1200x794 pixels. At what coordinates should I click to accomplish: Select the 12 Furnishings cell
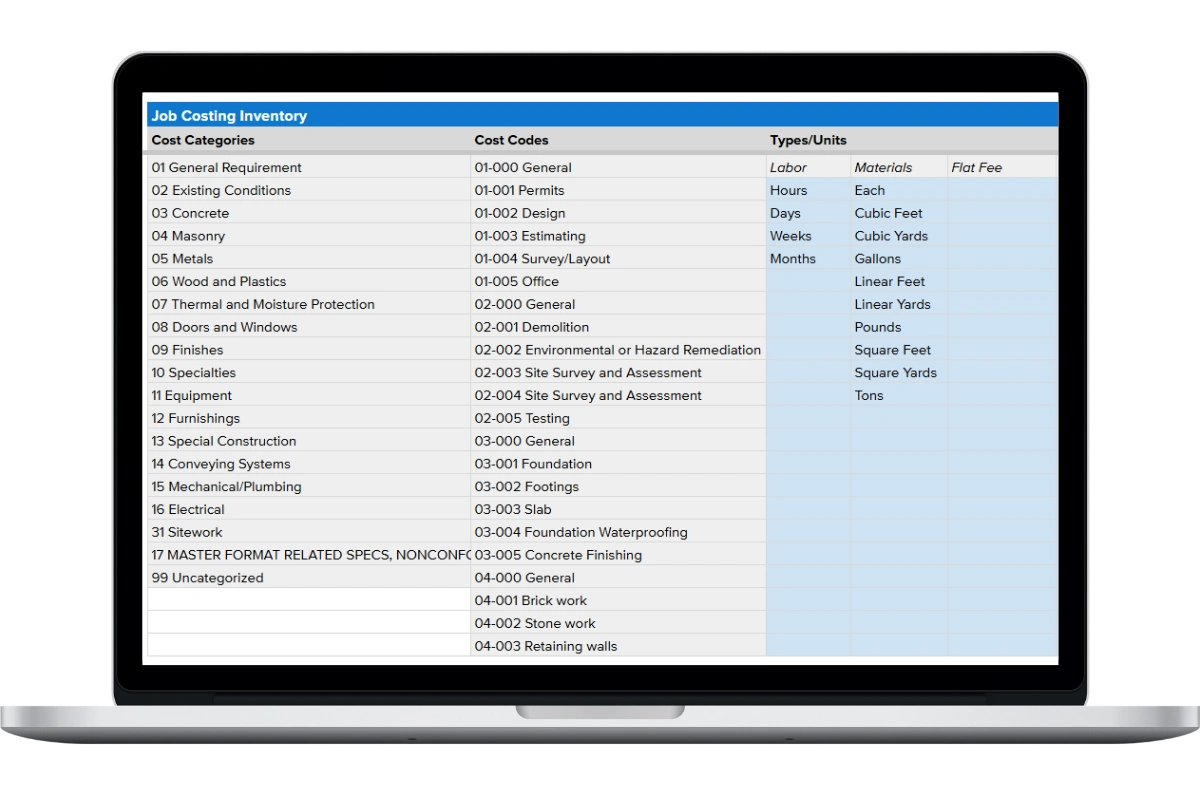point(308,418)
